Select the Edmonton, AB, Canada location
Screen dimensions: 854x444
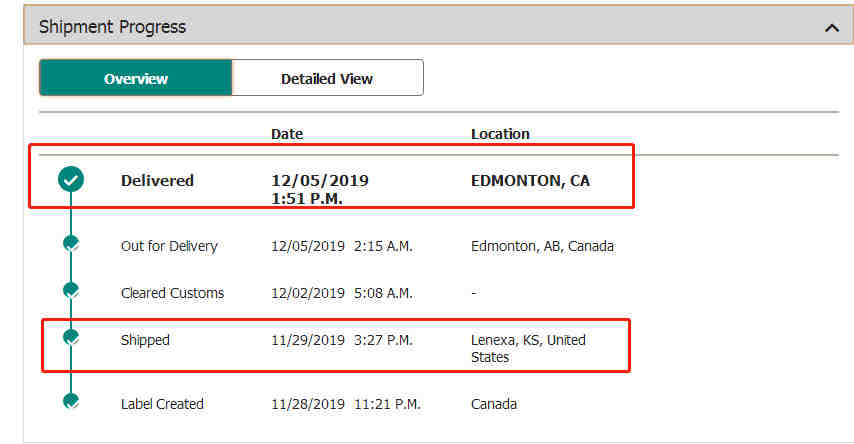[542, 246]
